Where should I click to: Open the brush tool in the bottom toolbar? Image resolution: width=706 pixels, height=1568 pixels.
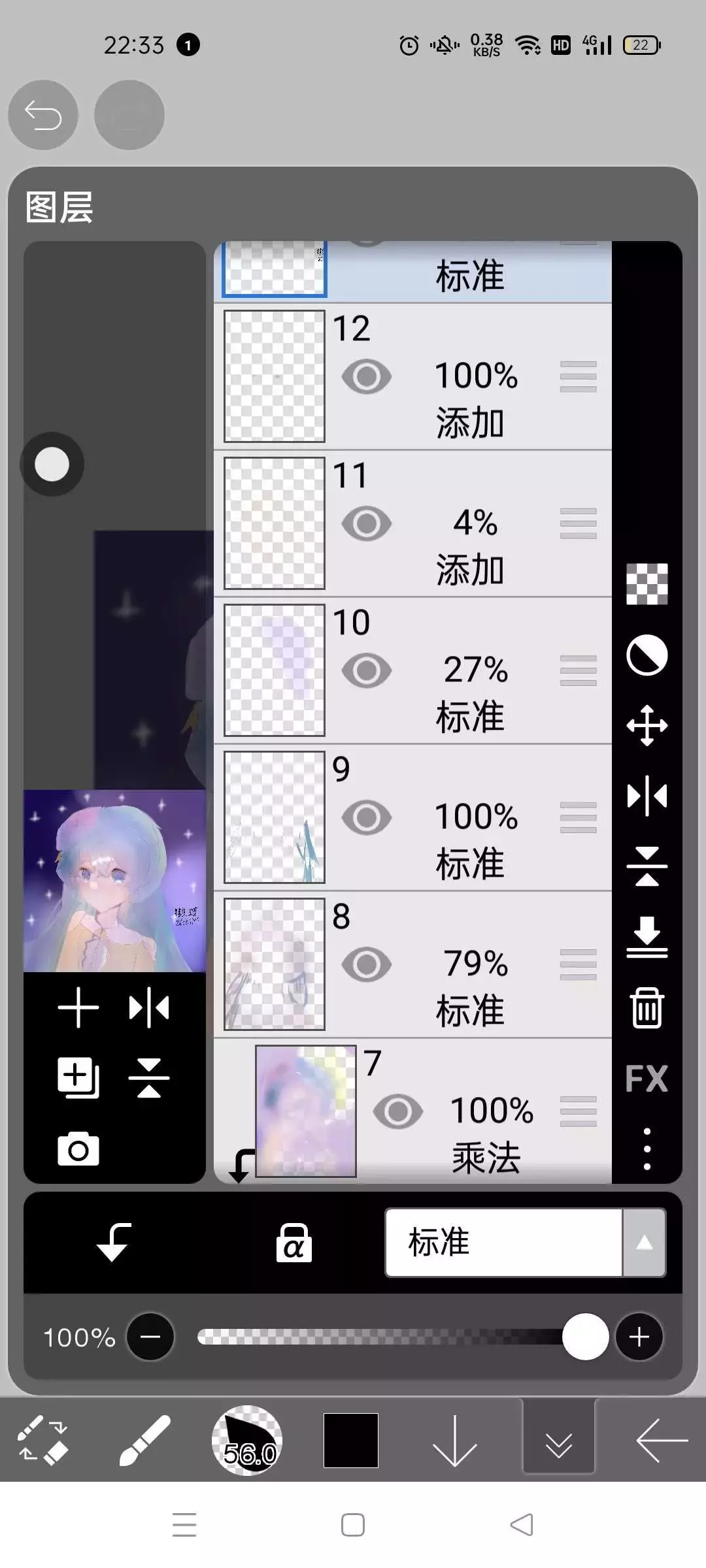click(x=144, y=1440)
